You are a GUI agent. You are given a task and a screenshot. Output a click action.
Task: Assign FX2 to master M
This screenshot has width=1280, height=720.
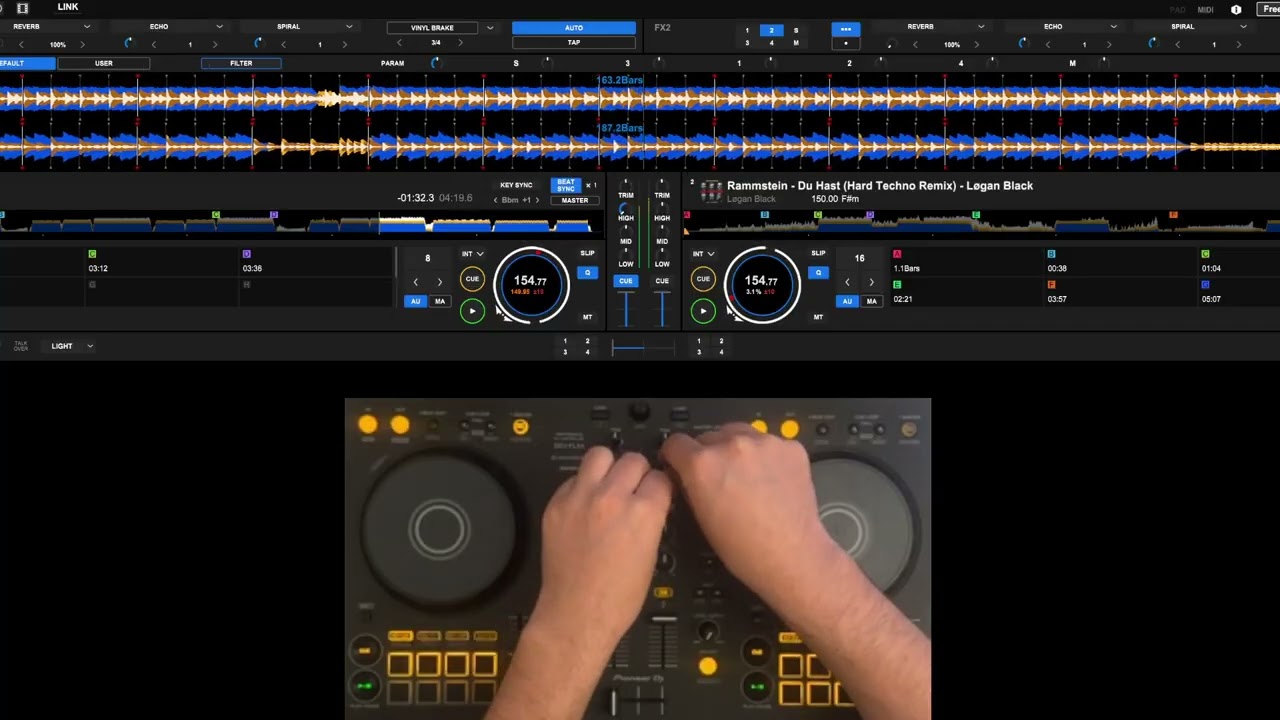point(796,43)
